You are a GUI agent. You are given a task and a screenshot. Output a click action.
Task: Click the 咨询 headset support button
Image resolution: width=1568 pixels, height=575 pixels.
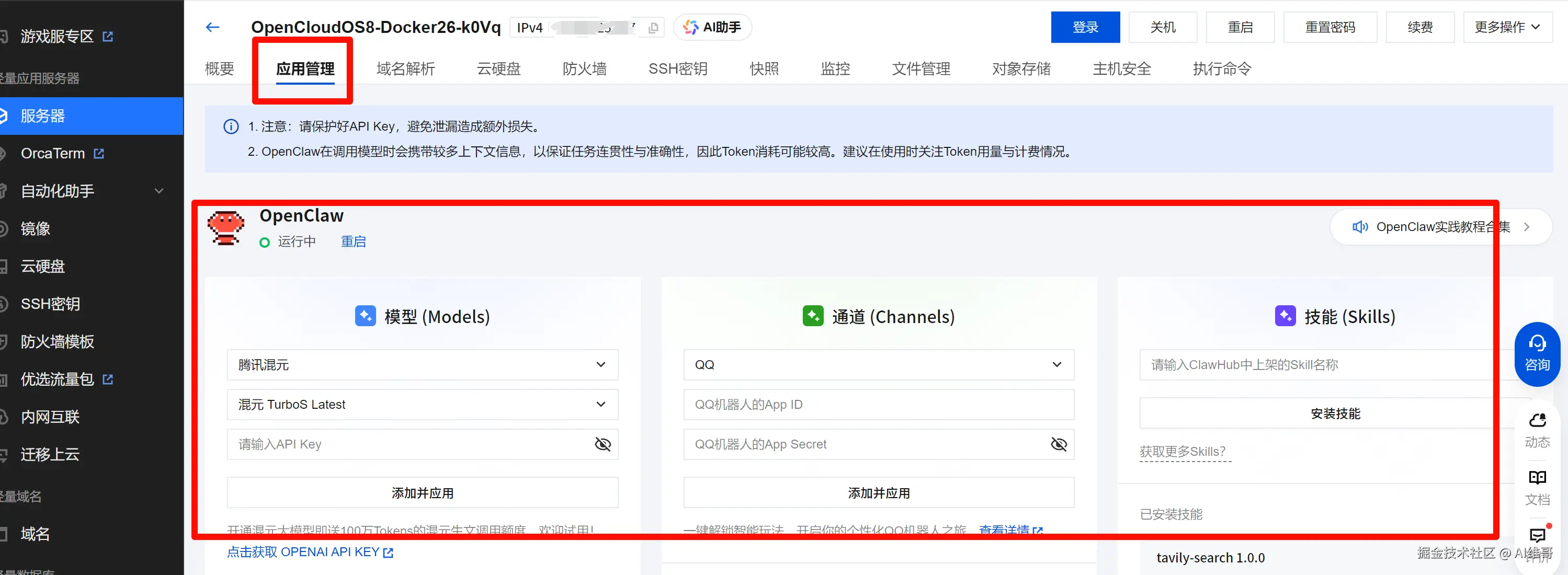click(1536, 353)
